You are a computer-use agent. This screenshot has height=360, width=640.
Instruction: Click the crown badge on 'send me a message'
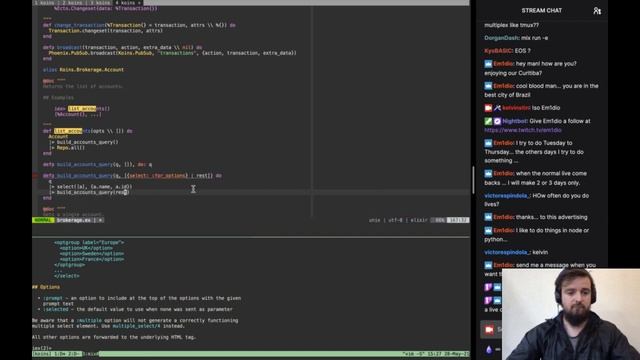(x=488, y=265)
